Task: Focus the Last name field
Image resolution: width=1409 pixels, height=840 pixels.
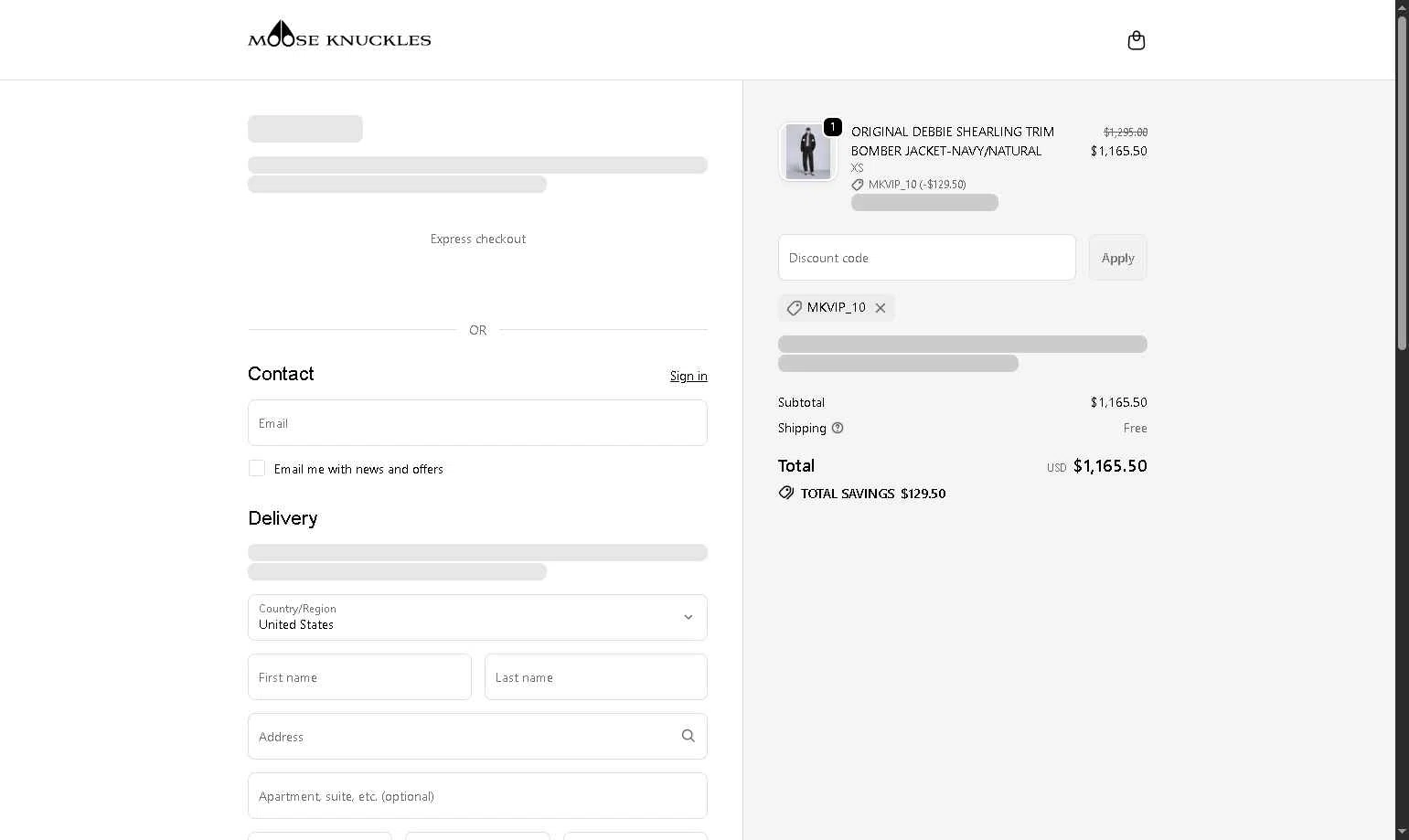Action: pos(596,676)
